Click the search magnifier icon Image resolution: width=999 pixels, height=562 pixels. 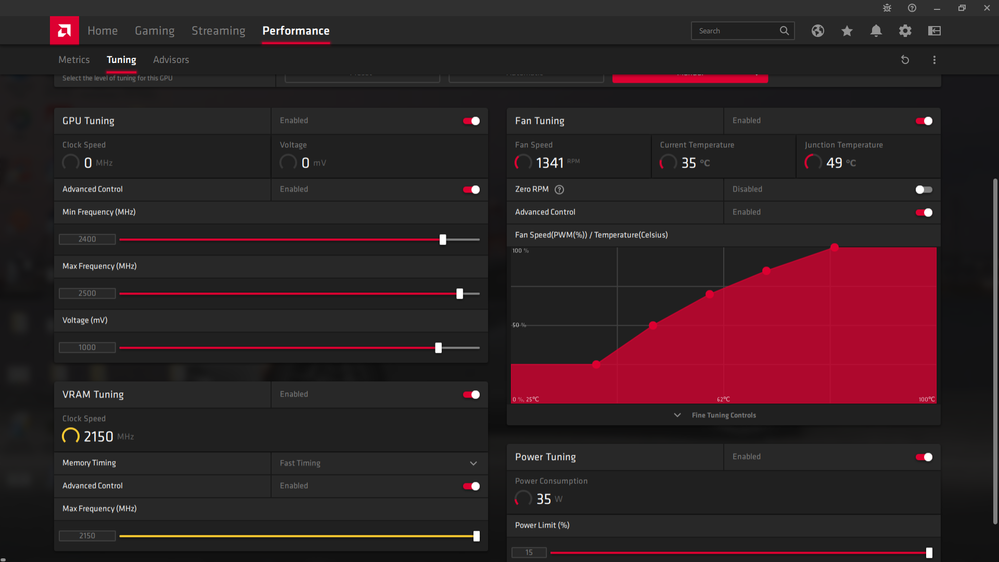[784, 31]
